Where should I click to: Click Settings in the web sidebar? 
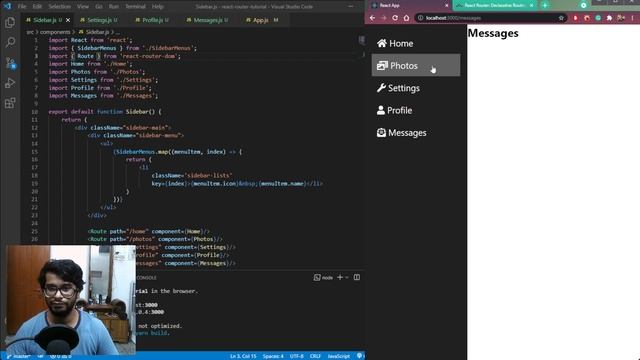pyautogui.click(x=416, y=88)
